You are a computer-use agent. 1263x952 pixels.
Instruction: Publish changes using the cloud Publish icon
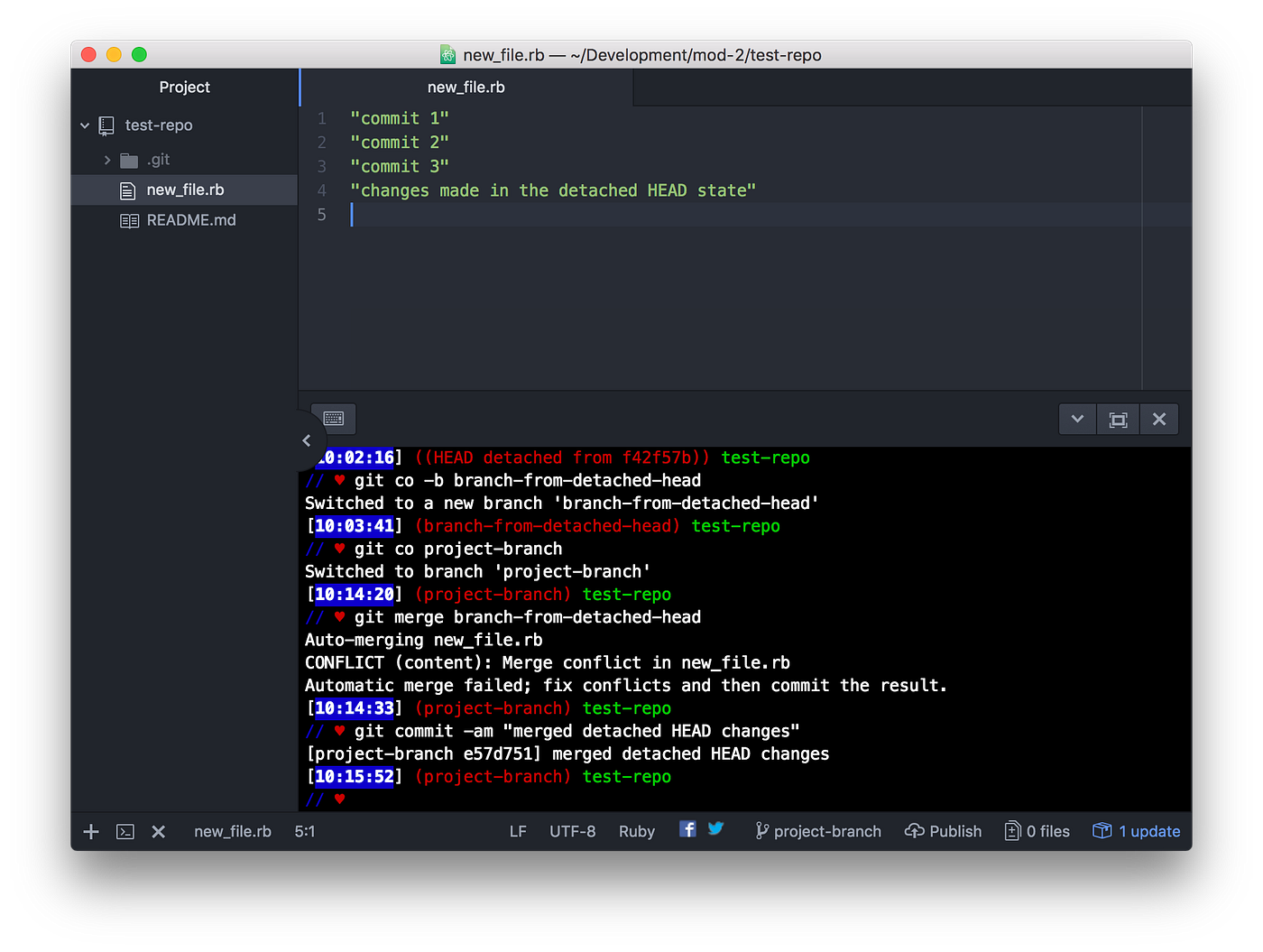[x=915, y=830]
